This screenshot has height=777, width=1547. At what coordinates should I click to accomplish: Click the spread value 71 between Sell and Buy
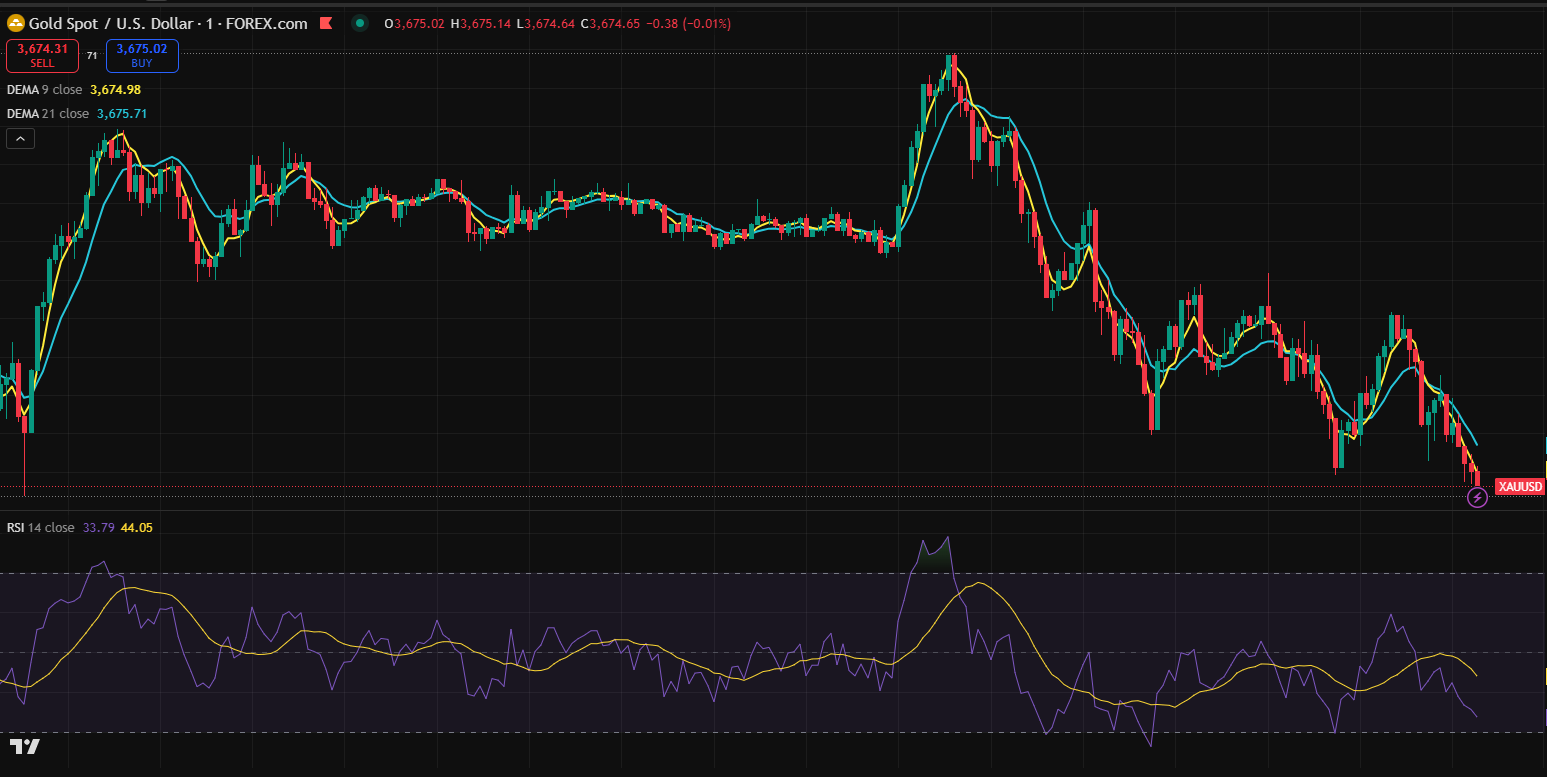click(92, 56)
